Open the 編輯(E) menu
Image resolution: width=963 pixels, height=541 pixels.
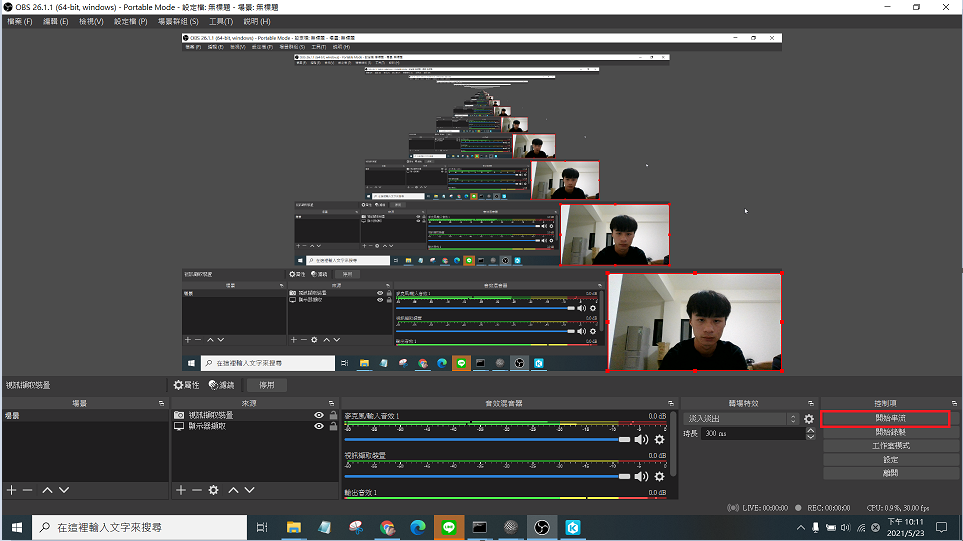[55, 21]
